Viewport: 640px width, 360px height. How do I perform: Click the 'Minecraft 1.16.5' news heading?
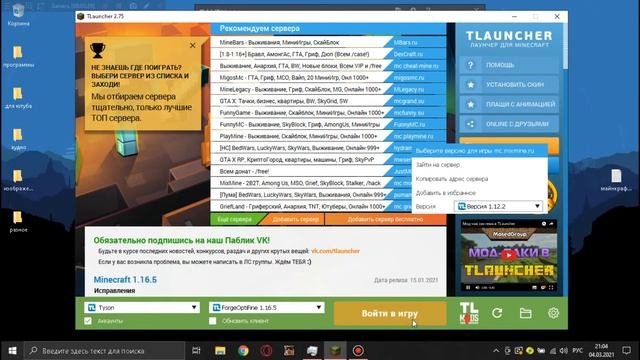click(125, 280)
